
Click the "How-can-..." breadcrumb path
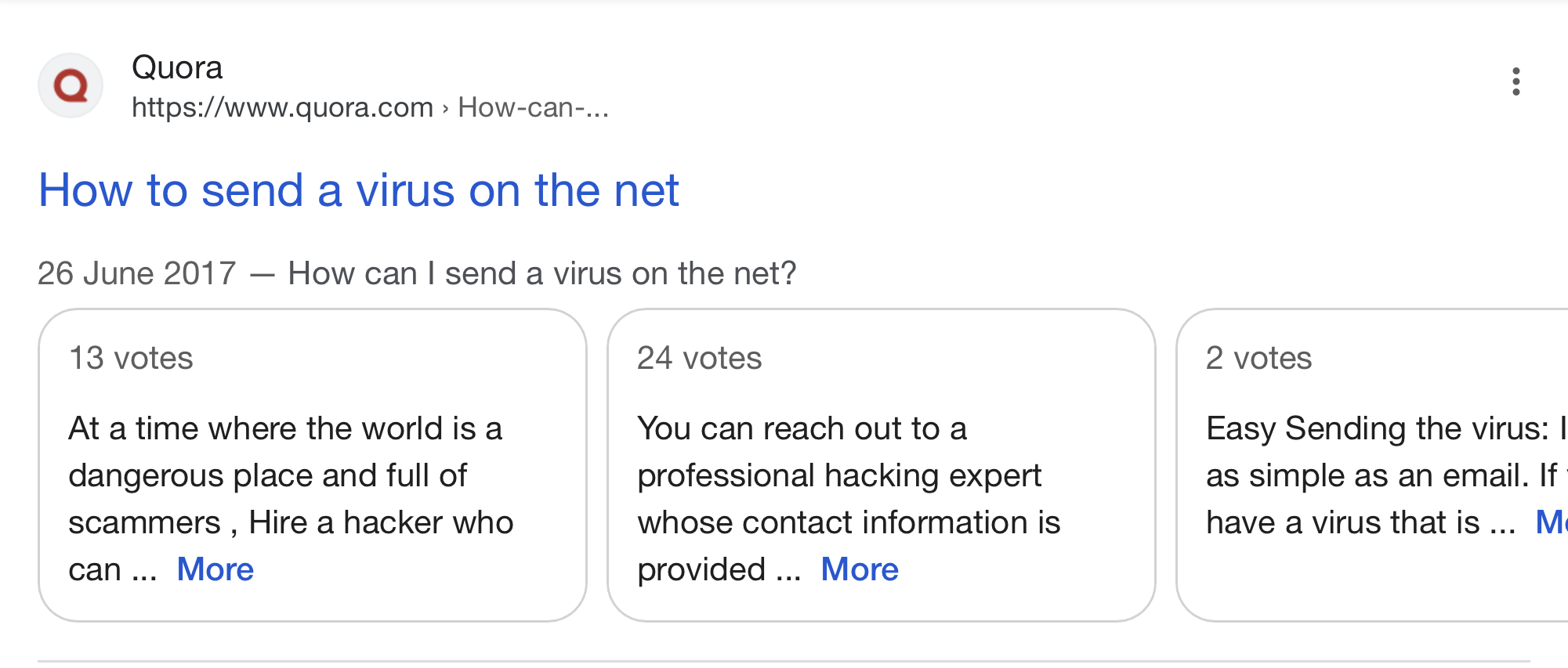pyautogui.click(x=534, y=107)
